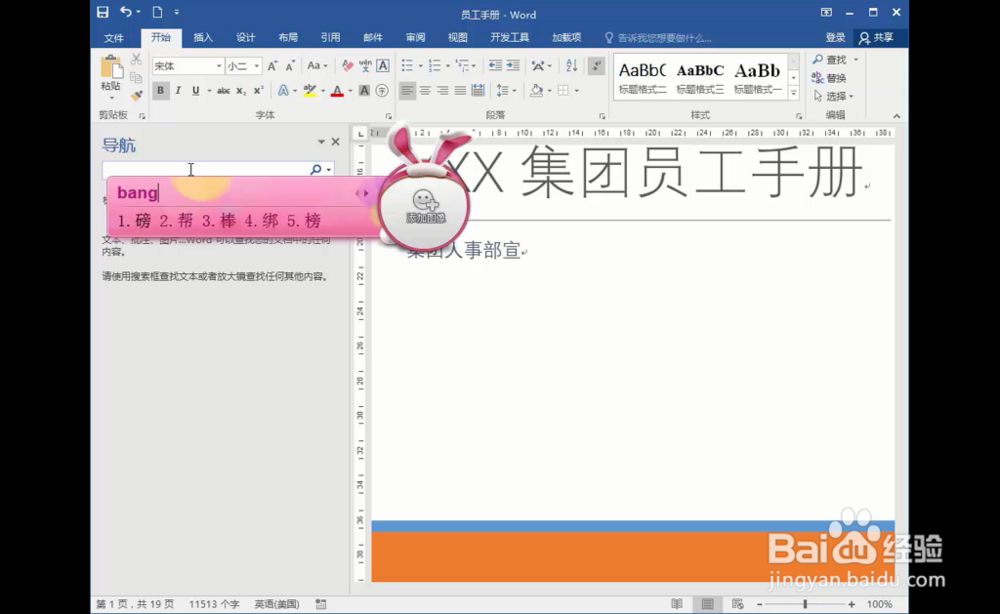The height and width of the screenshot is (614, 1000).
Task: Open the numbered list button
Action: [x=435, y=66]
